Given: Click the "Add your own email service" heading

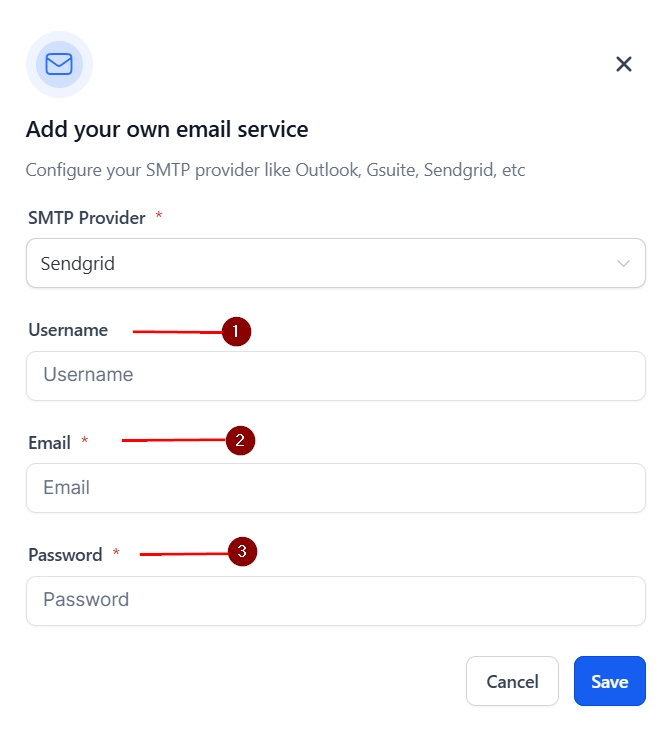Looking at the screenshot, I should coord(167,129).
